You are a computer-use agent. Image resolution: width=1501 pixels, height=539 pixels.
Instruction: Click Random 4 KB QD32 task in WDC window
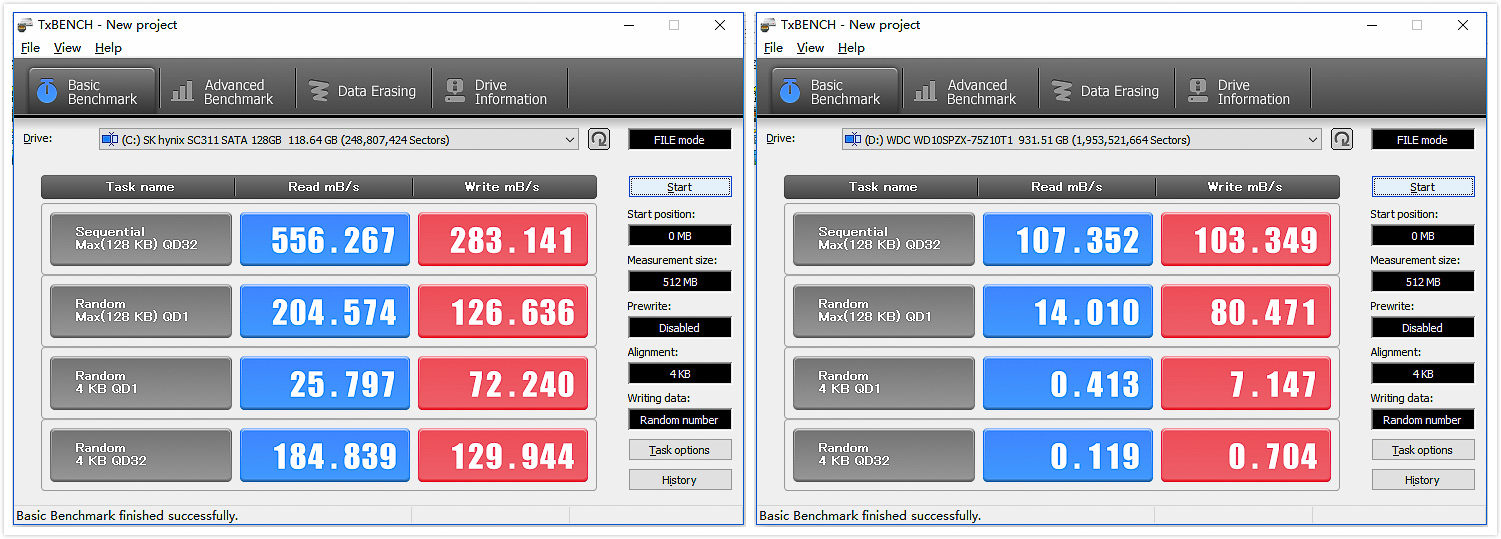(x=883, y=455)
